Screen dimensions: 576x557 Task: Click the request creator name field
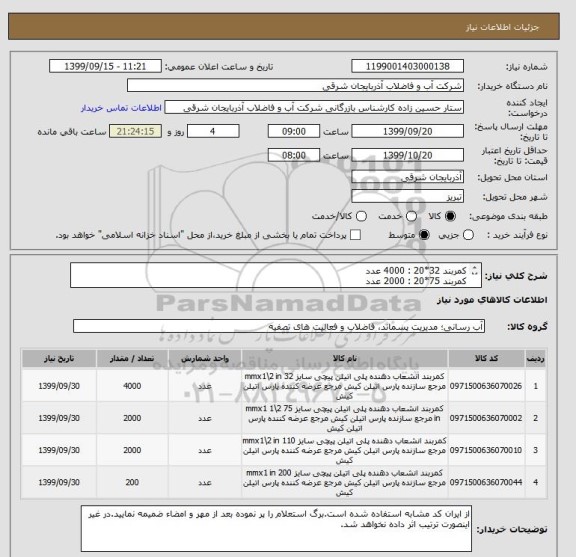click(314, 108)
